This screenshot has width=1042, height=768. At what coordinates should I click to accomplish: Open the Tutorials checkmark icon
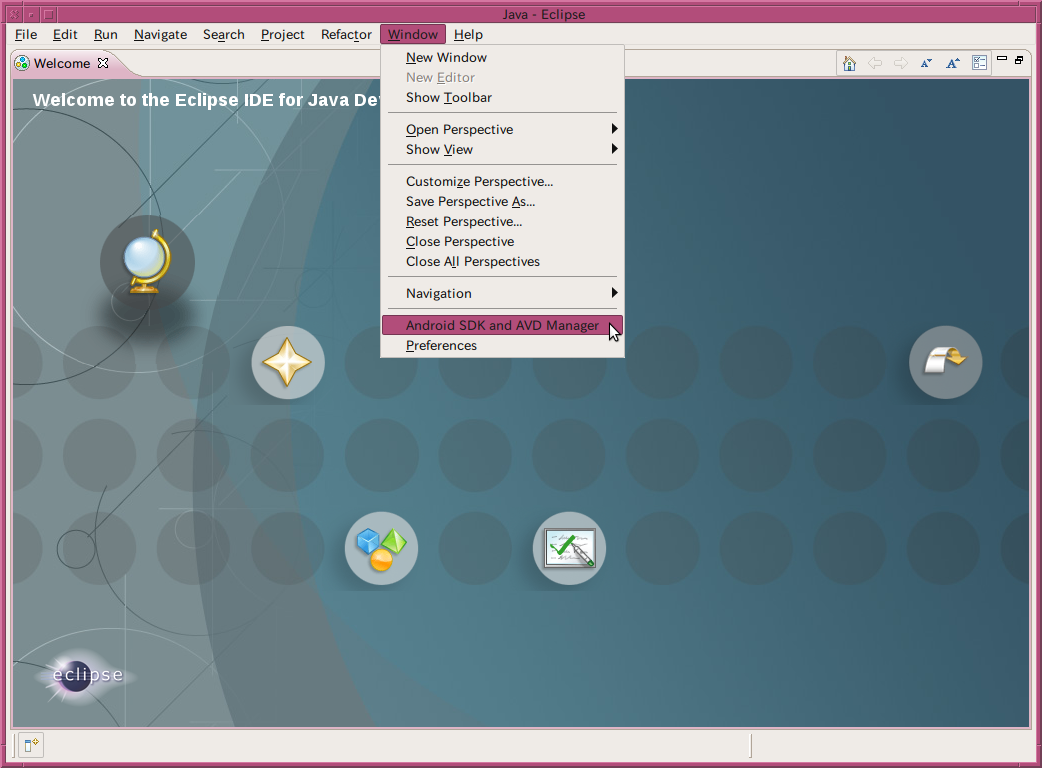tap(570, 548)
